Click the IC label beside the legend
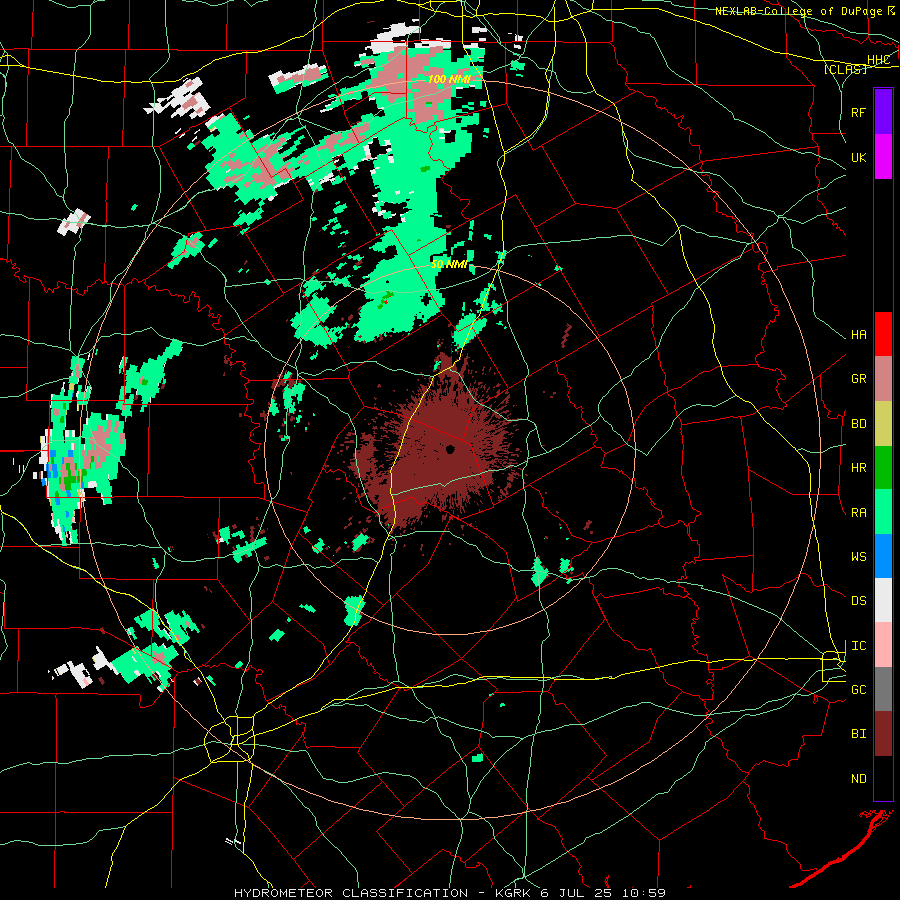900x900 pixels. [858, 646]
